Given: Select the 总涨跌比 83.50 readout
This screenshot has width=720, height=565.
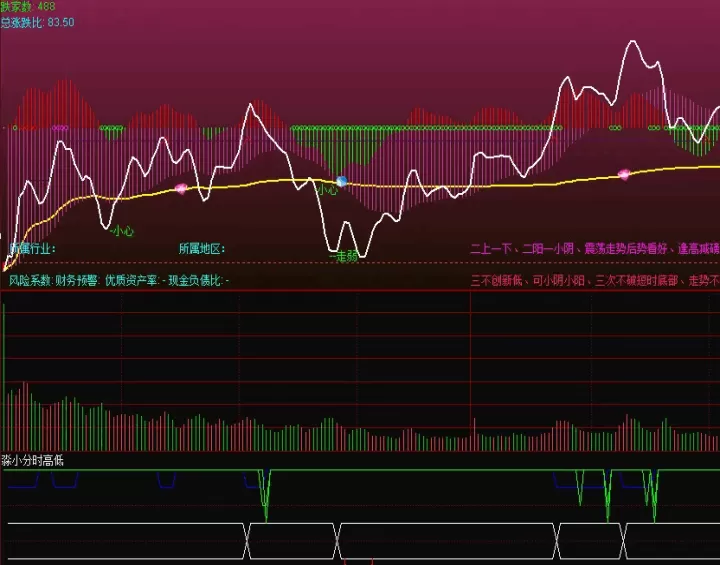Looking at the screenshot, I should coord(37,22).
